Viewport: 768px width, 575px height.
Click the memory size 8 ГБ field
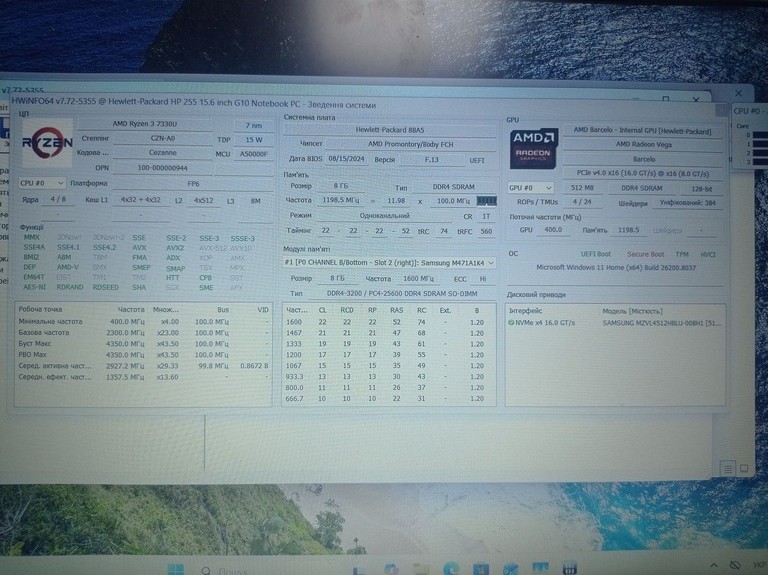coord(340,186)
